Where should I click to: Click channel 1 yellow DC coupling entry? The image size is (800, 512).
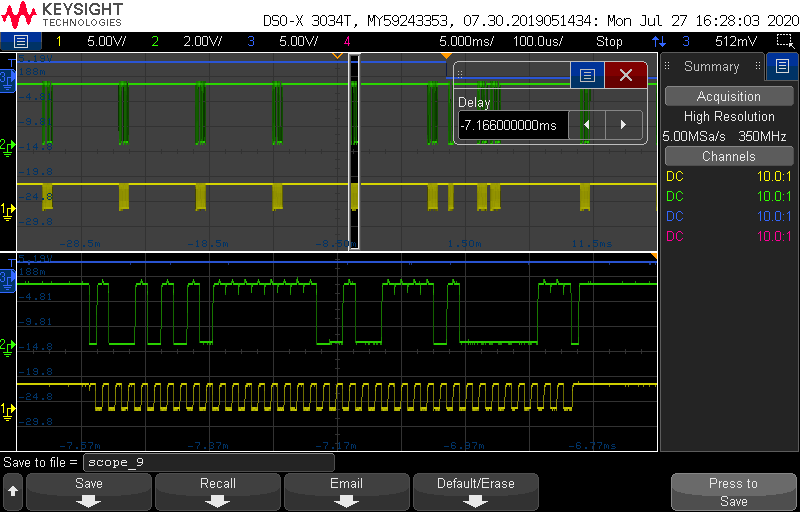[674, 176]
